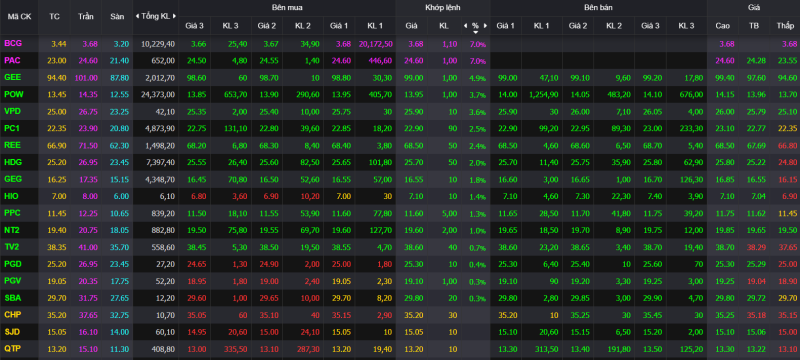Screen dimensions: 800x360
Task: Open the HDG ticker
Action: click(13, 162)
